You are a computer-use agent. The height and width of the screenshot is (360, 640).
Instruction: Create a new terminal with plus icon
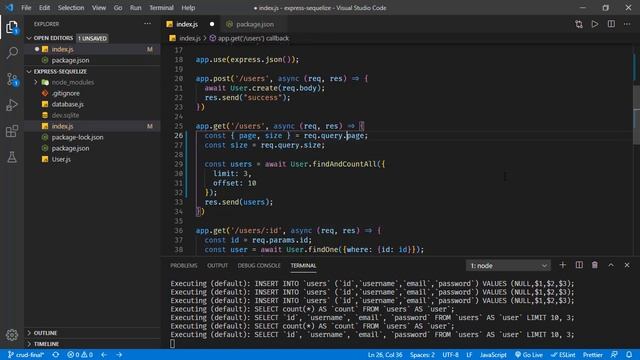click(x=562, y=265)
